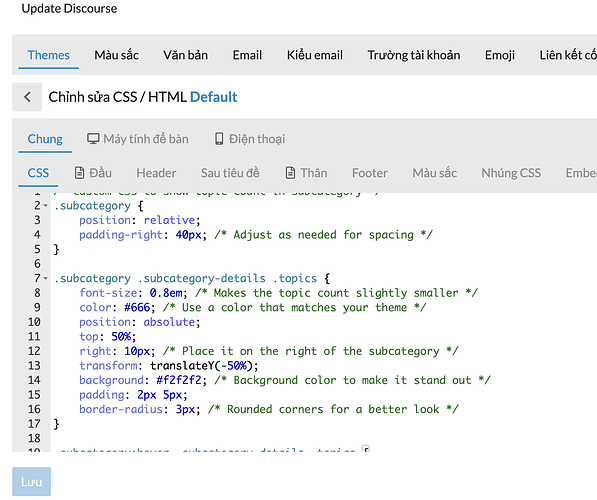597x500 pixels.
Task: Click the document icon beside Đầu
Action: (x=79, y=173)
